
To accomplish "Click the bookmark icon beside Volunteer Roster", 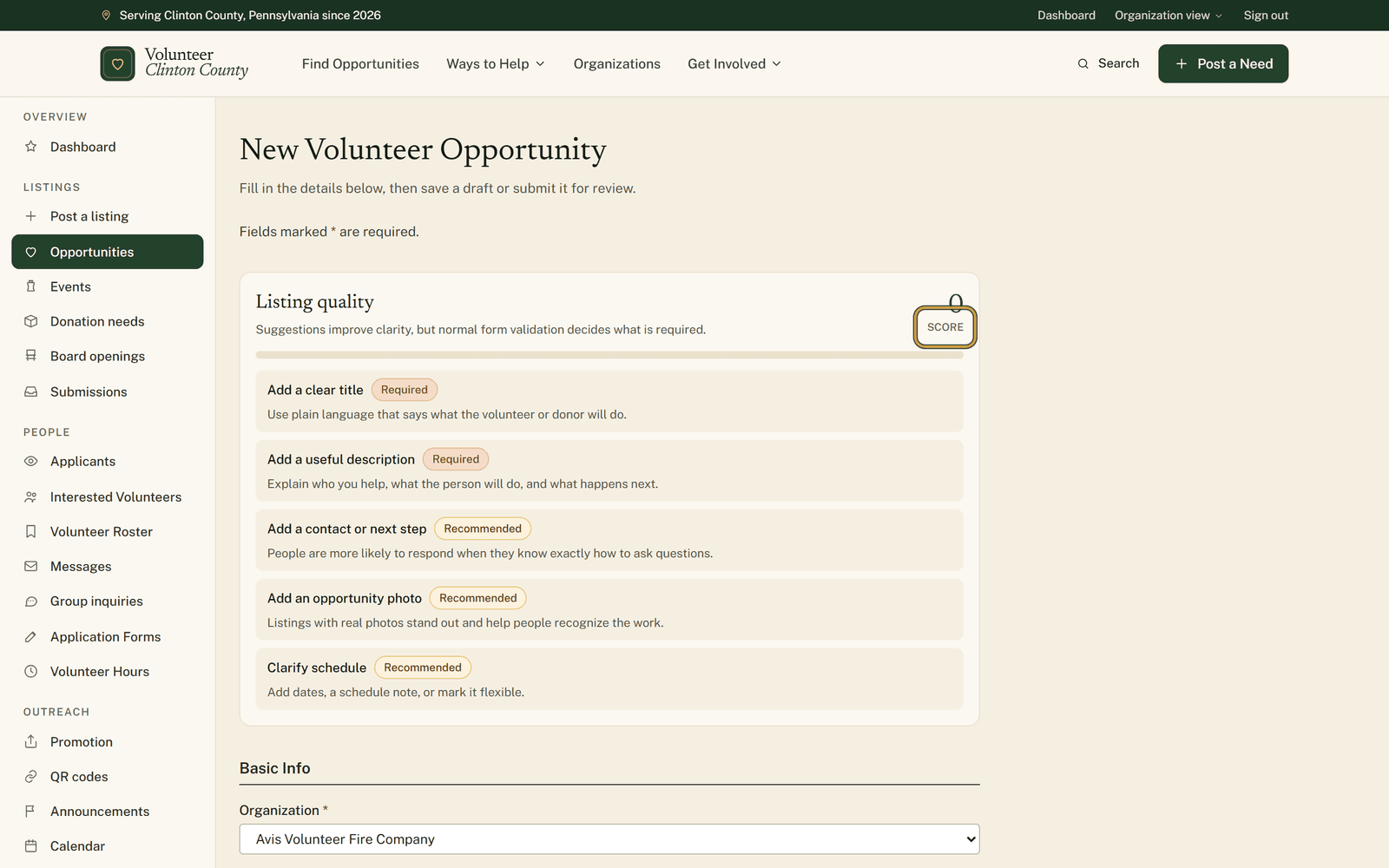I will (31, 531).
